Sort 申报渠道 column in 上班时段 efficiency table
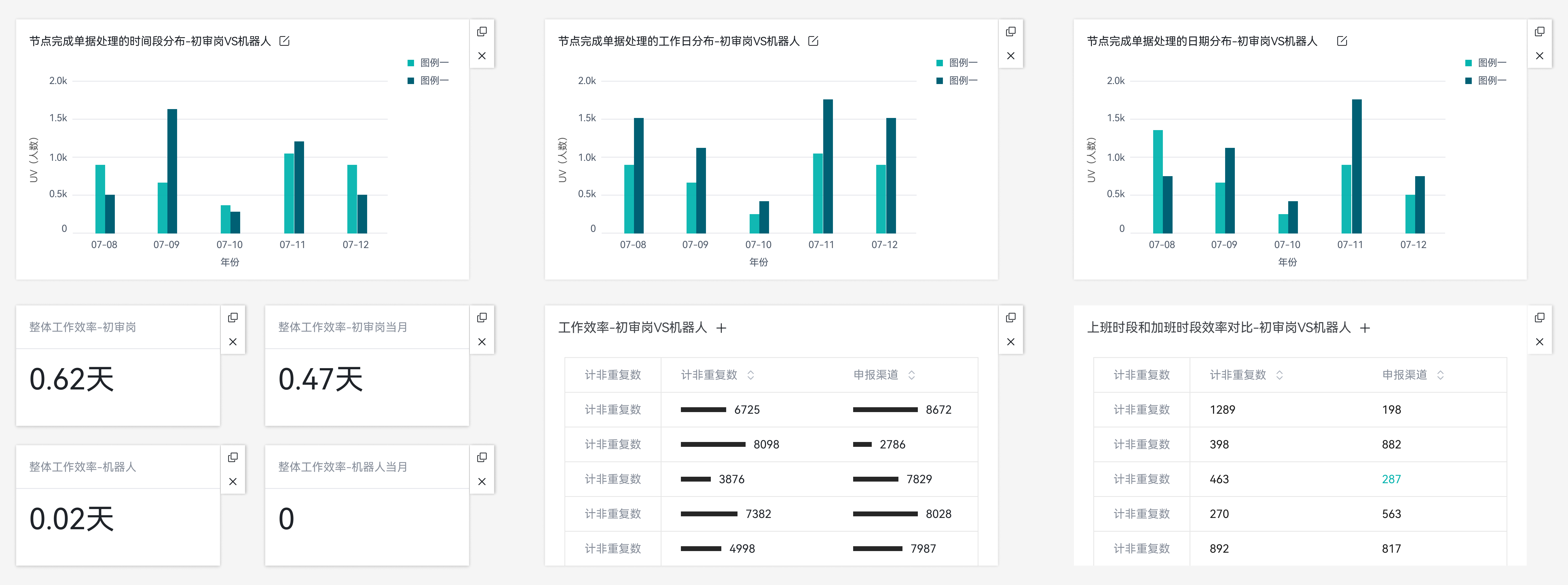 1440,375
